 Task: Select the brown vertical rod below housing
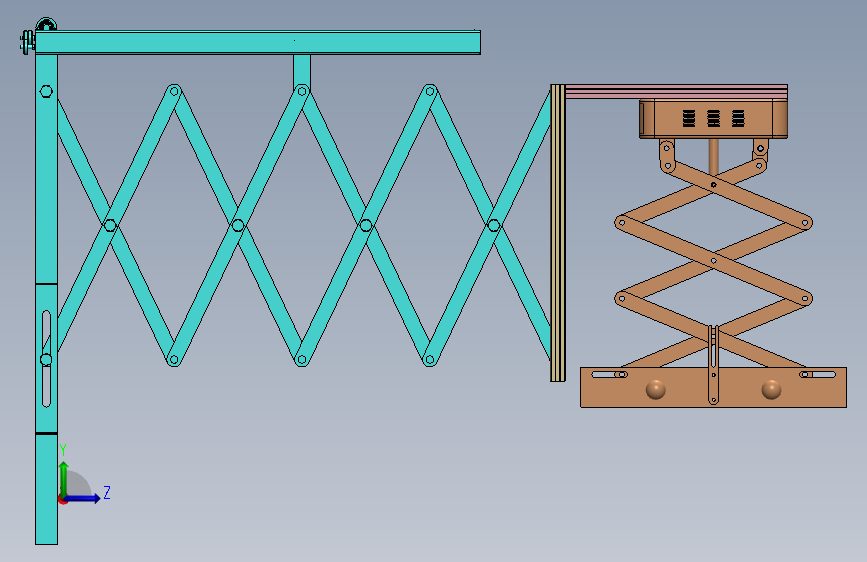[713, 157]
